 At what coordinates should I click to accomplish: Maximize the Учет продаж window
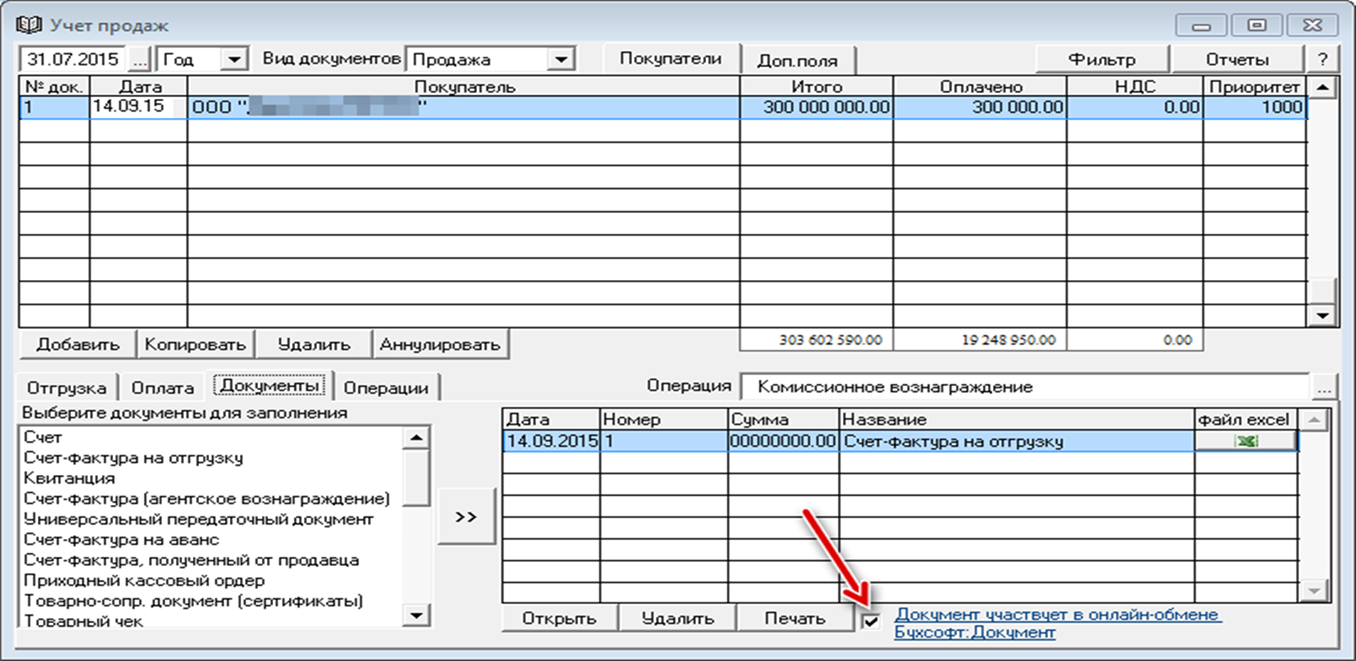pyautogui.click(x=1256, y=25)
